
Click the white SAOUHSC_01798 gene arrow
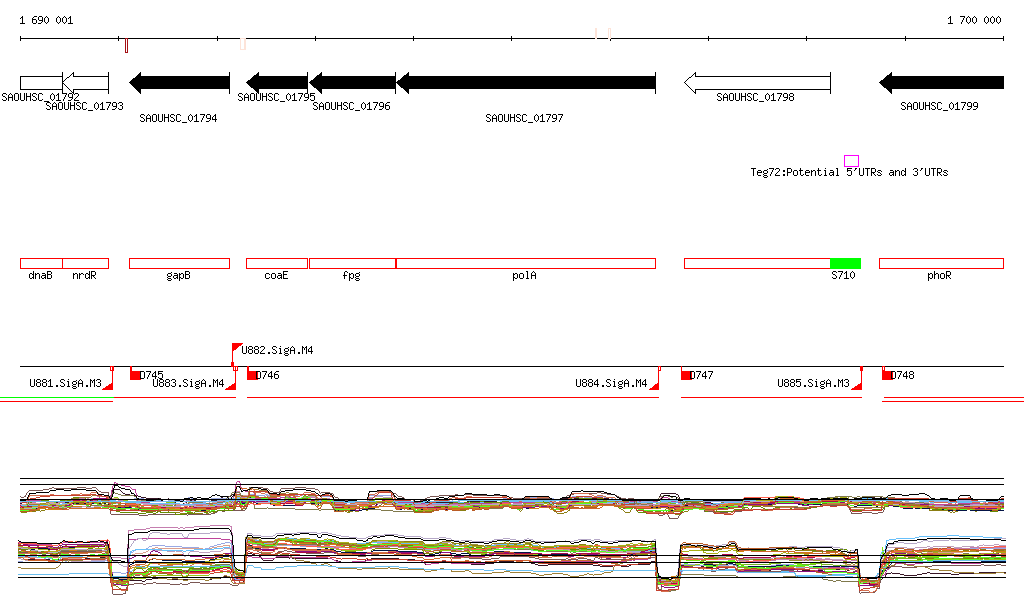coord(758,83)
